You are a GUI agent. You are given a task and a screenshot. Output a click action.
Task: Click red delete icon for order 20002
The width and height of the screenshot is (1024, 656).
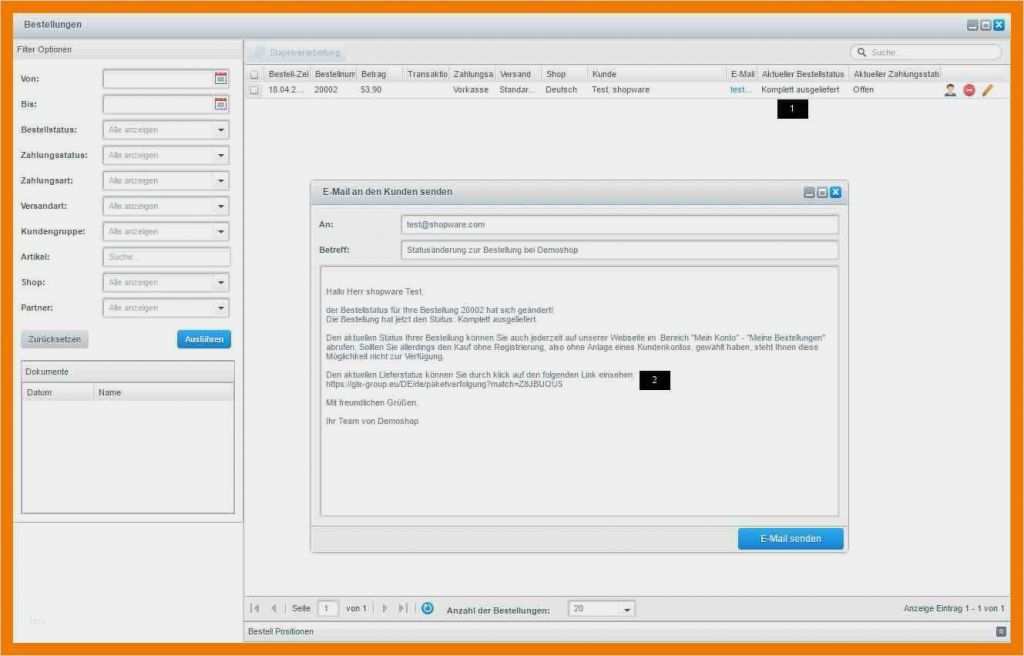969,90
